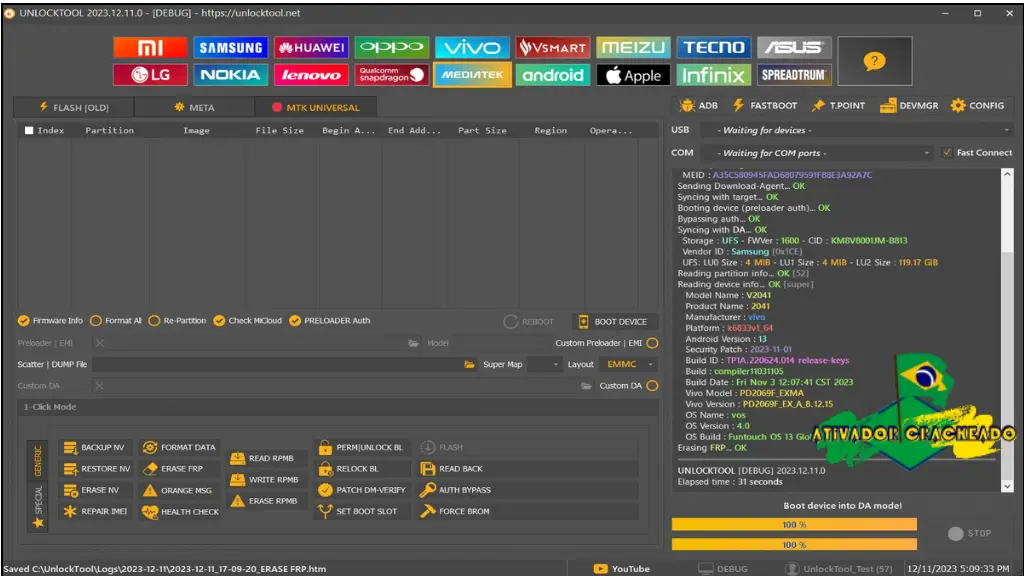Clear the Preloader EMI field X icon
This screenshot has height=576, width=1024.
click(99, 343)
